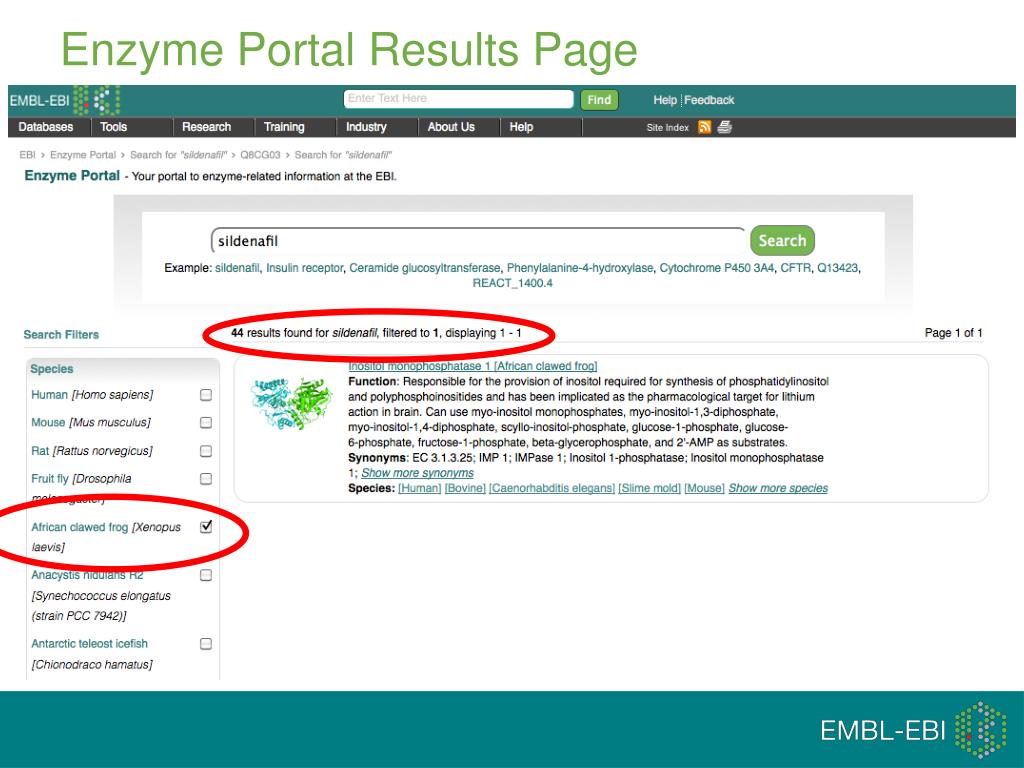Check the Human [Homo sapiens] species filter

point(206,395)
